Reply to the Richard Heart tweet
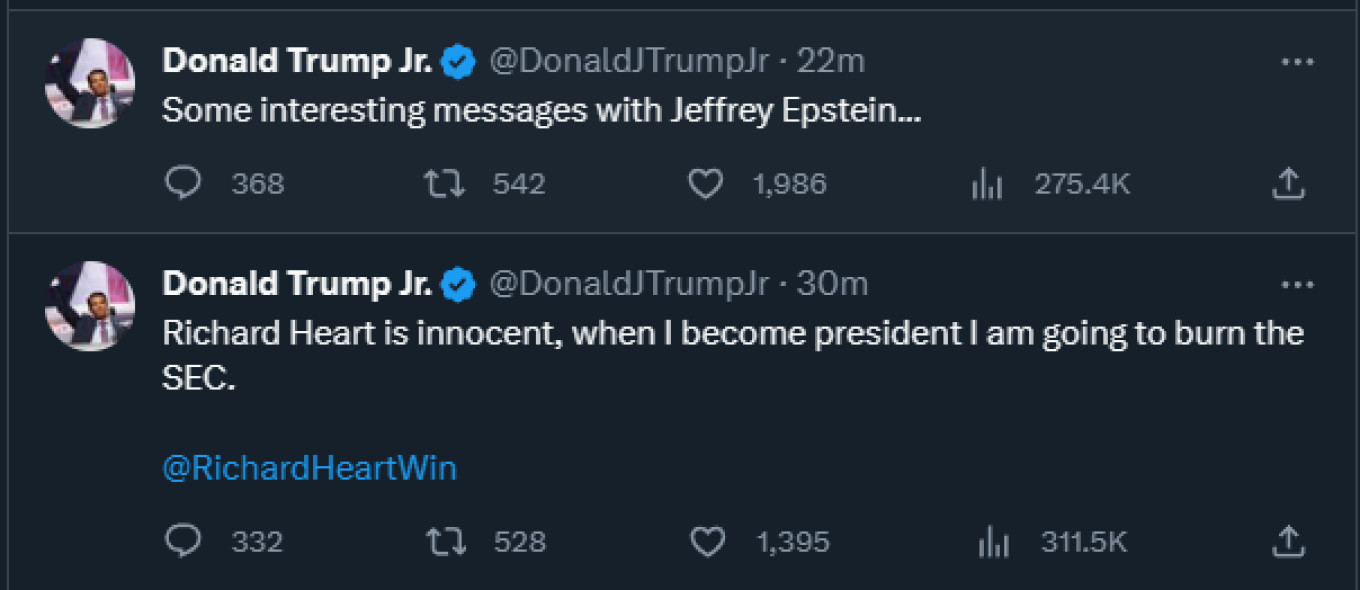 184,542
